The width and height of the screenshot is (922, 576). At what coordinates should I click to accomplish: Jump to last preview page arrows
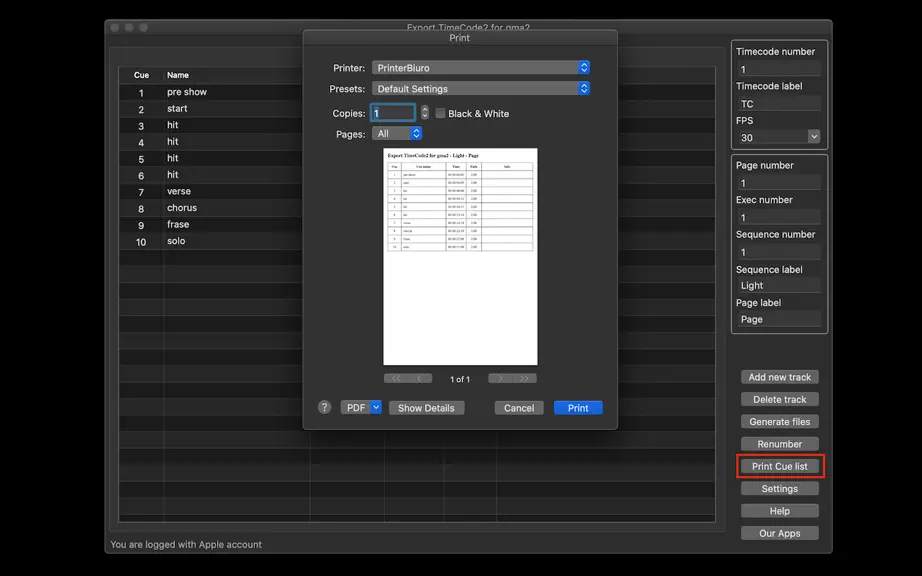pos(525,379)
